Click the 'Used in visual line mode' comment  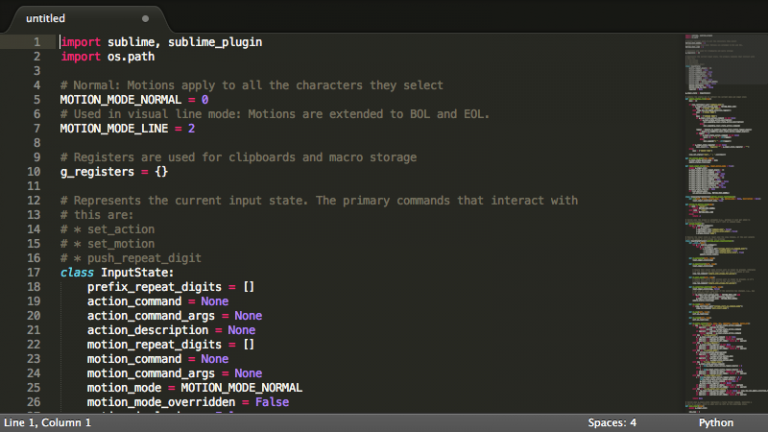click(275, 114)
